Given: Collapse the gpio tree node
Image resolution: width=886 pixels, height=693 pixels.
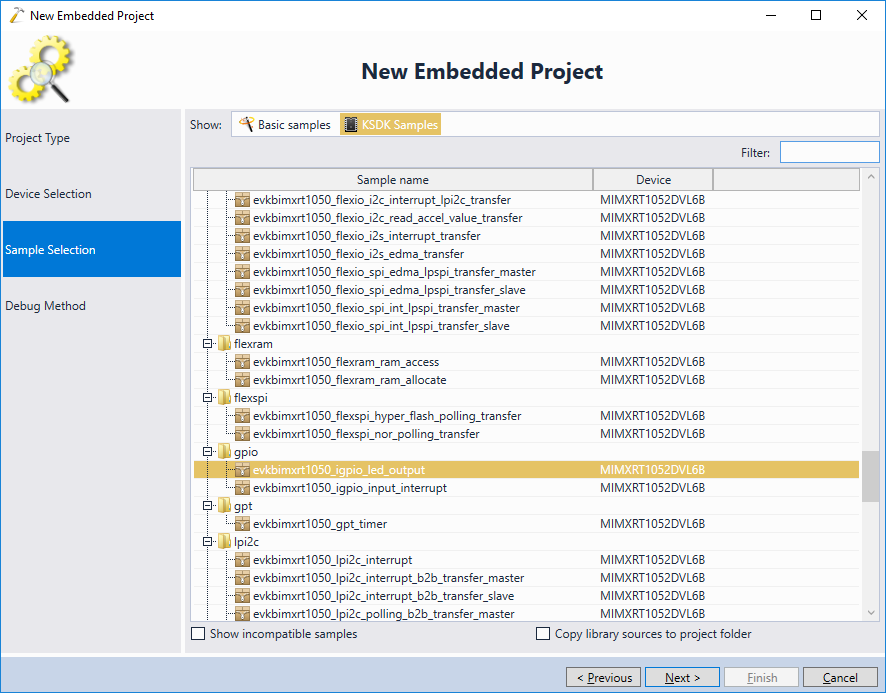Looking at the screenshot, I should tap(207, 452).
